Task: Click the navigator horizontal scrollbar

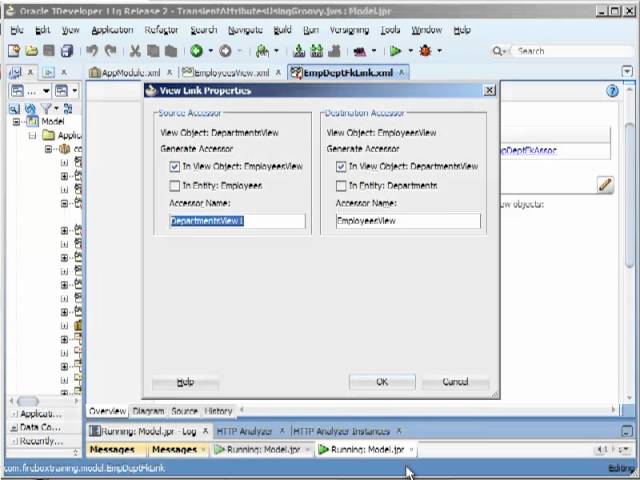Action: [28, 402]
